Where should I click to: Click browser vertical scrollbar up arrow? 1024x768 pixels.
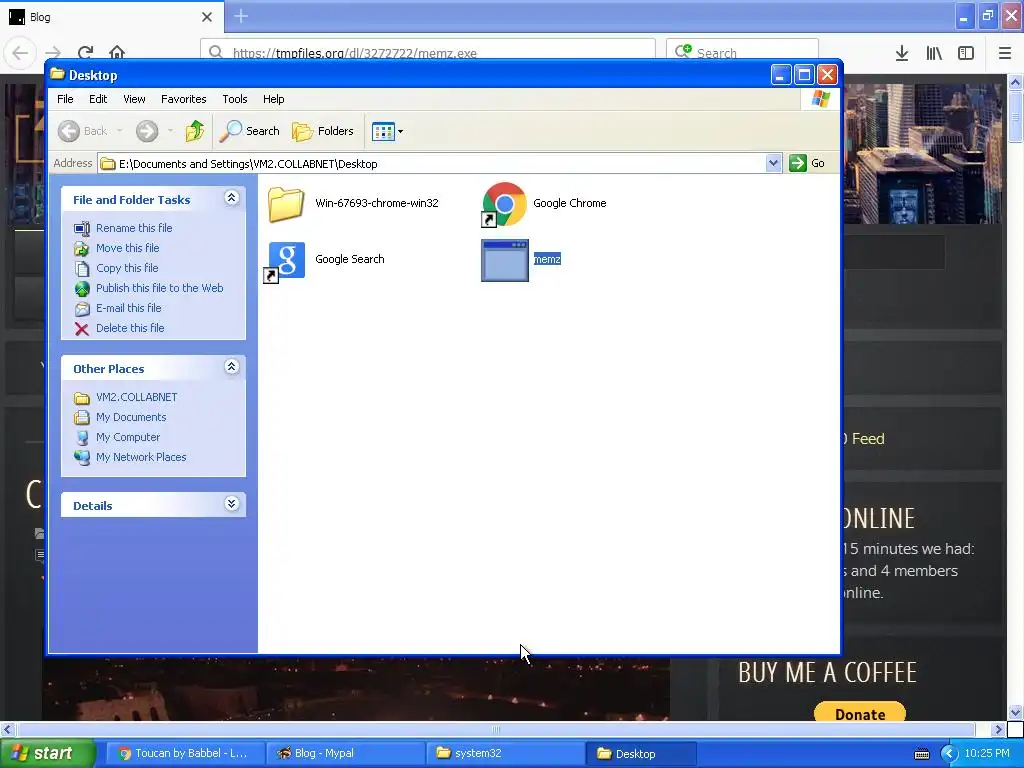pyautogui.click(x=1016, y=82)
